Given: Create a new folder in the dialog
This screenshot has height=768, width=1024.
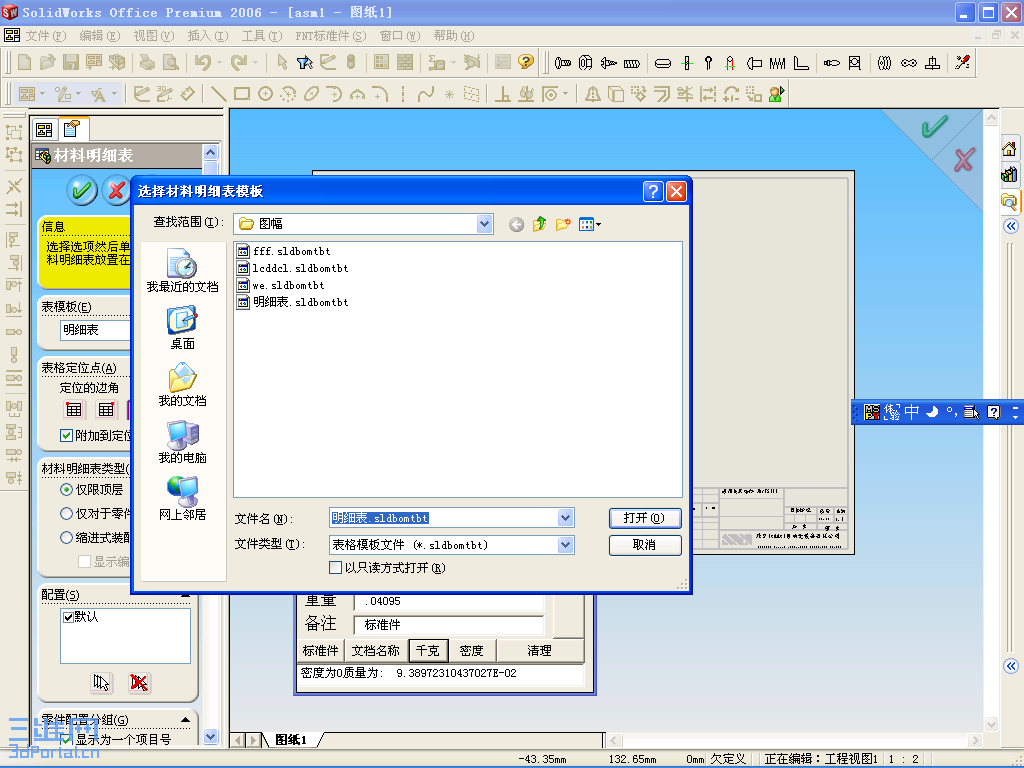Looking at the screenshot, I should coord(562,224).
